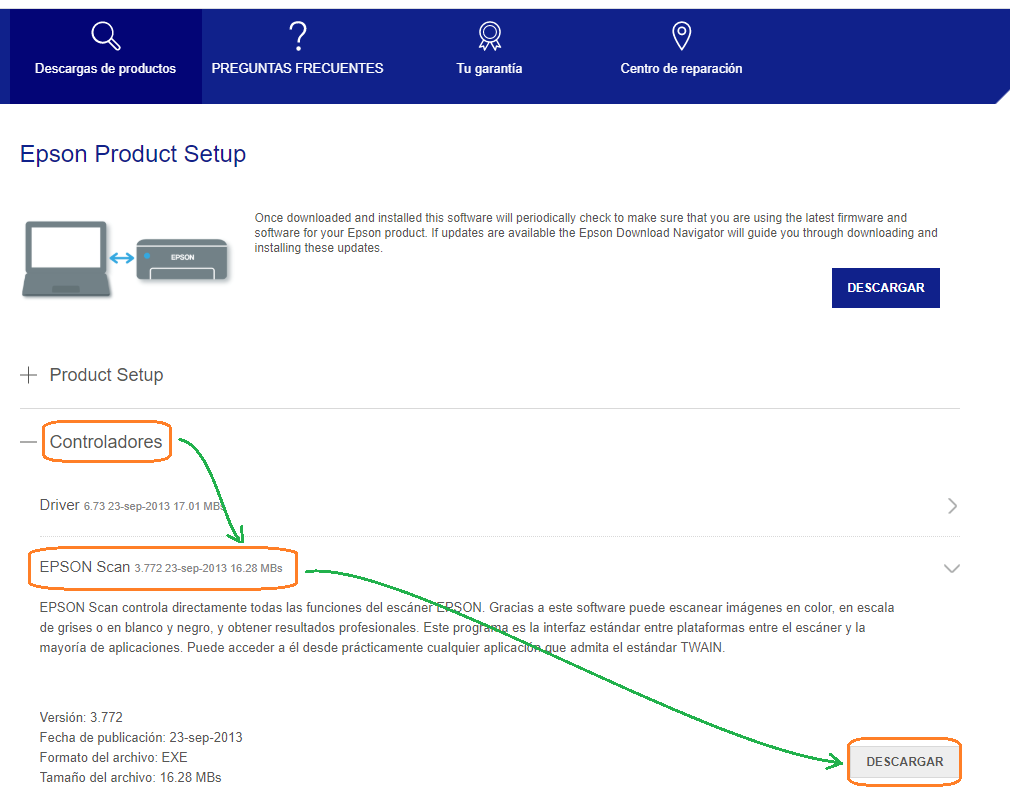Open the PREGUNTAS FRECUENTES tab
This screenshot has width=1010, height=803.
(x=298, y=57)
